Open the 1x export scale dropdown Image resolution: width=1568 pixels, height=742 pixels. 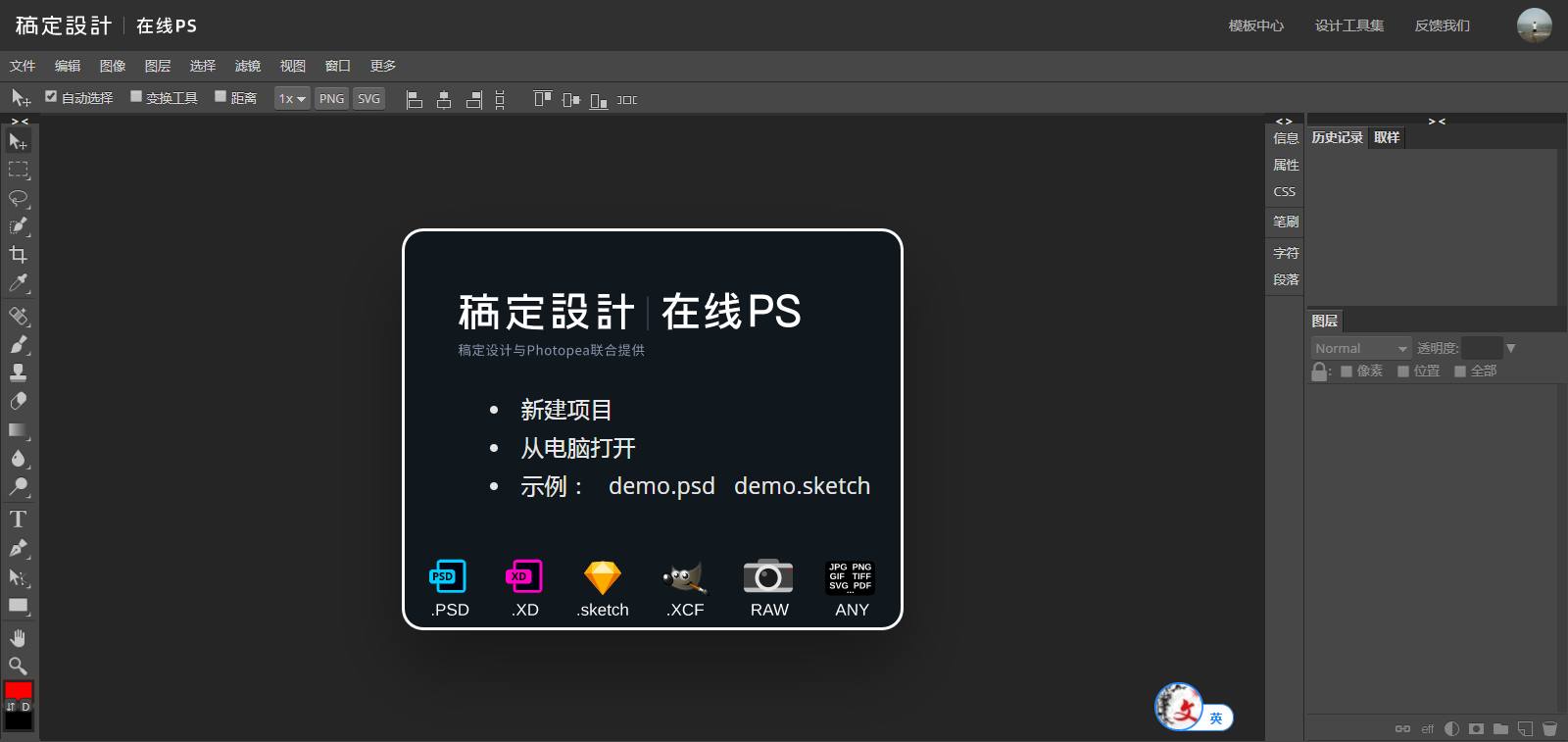click(292, 99)
